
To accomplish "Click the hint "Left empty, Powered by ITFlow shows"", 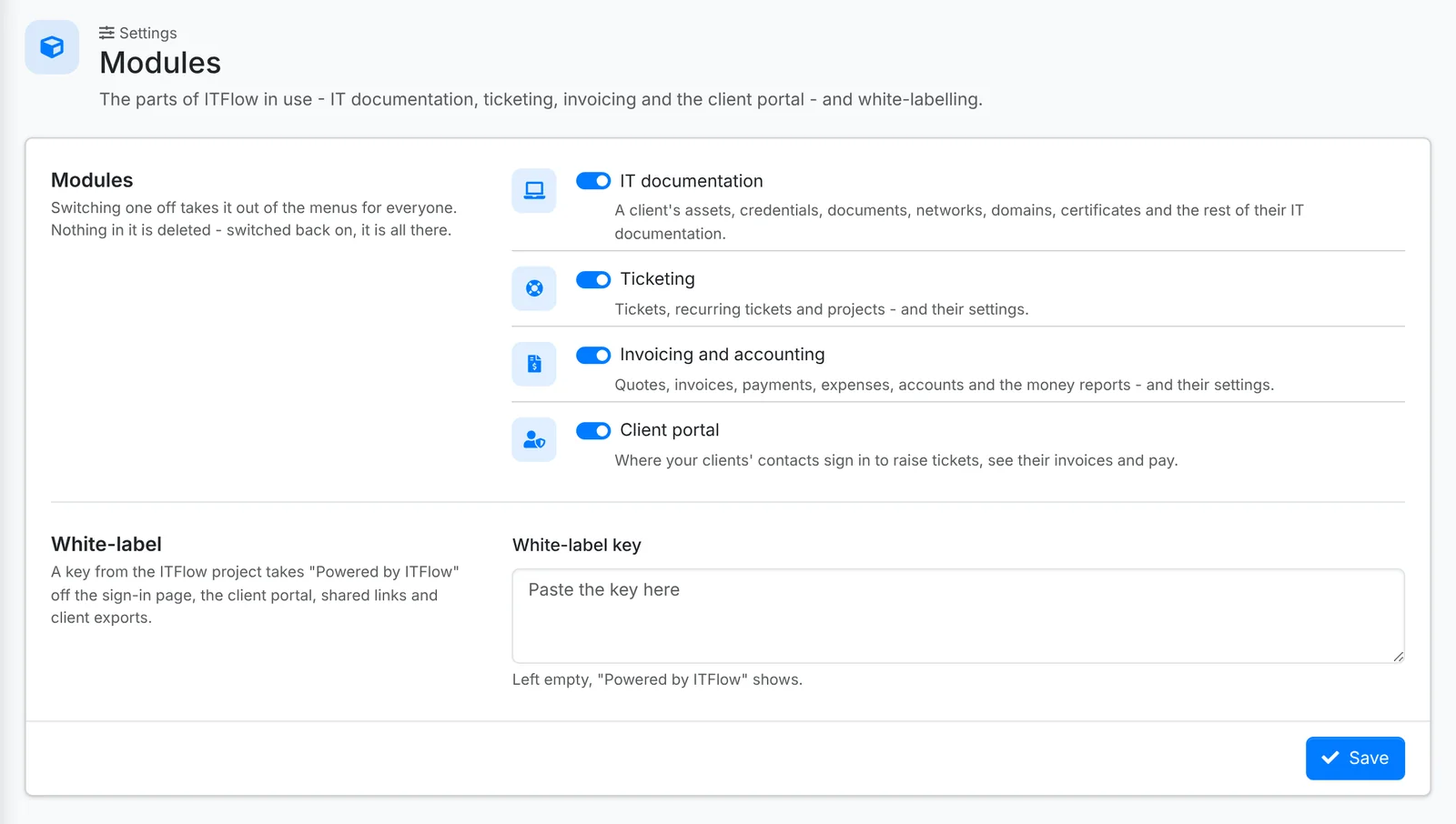I will pyautogui.click(x=657, y=679).
